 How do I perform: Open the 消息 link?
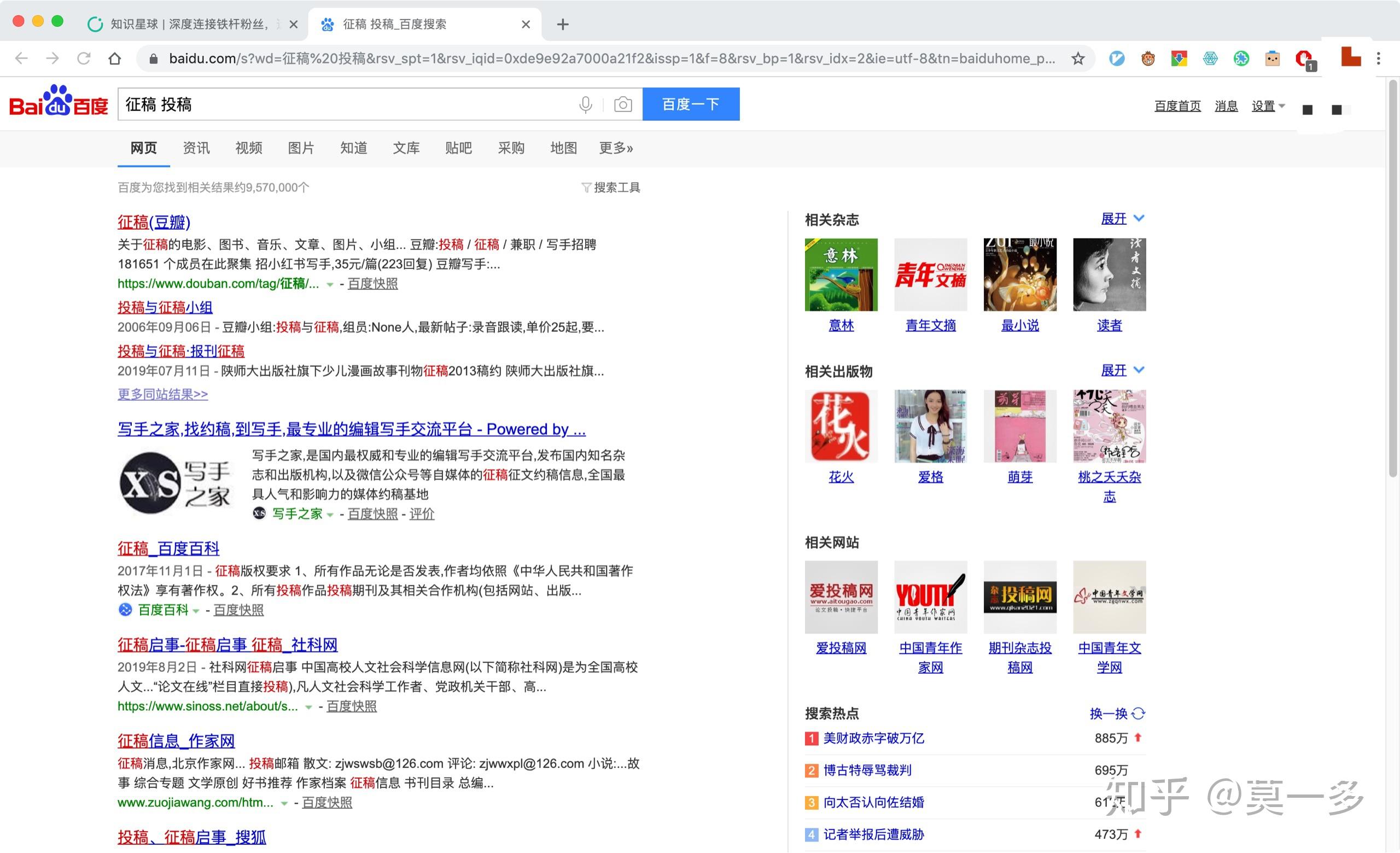point(1226,106)
